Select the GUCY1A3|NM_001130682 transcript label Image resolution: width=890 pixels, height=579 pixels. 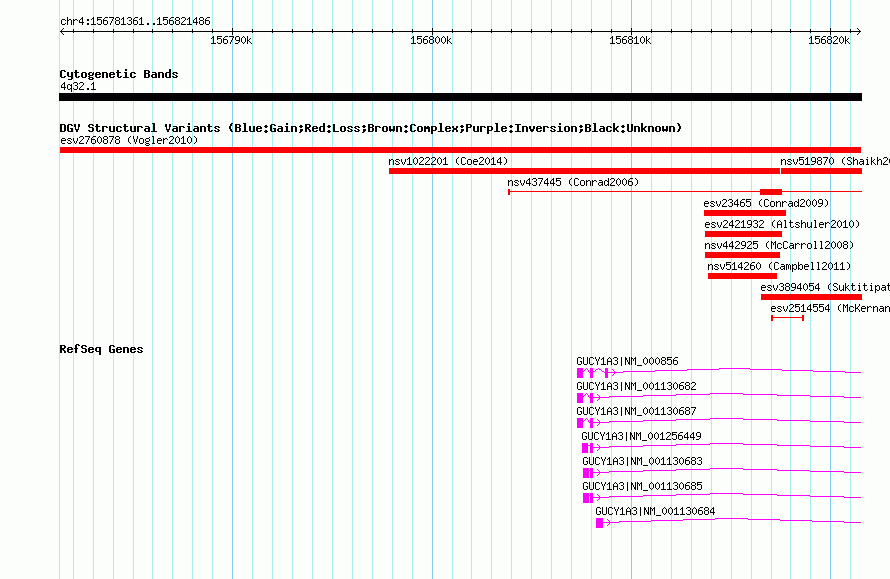click(636, 386)
